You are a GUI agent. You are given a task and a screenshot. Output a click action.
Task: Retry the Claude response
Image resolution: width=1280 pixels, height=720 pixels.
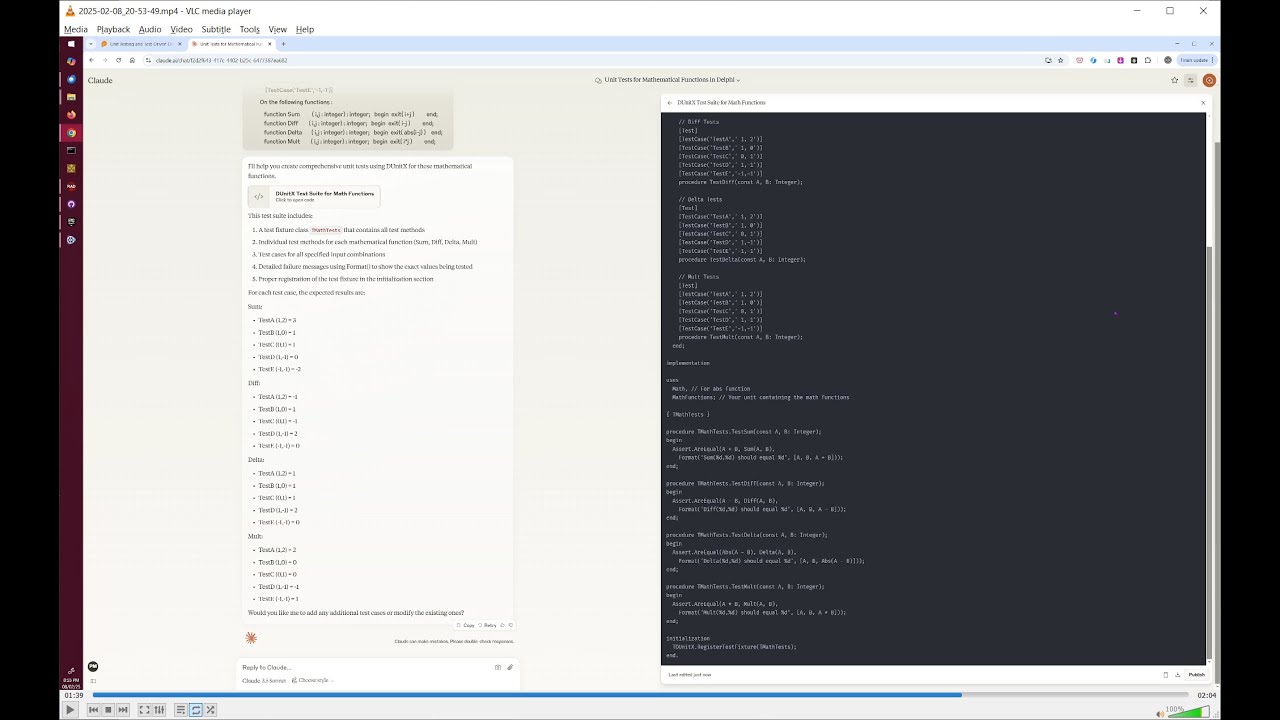pos(487,625)
